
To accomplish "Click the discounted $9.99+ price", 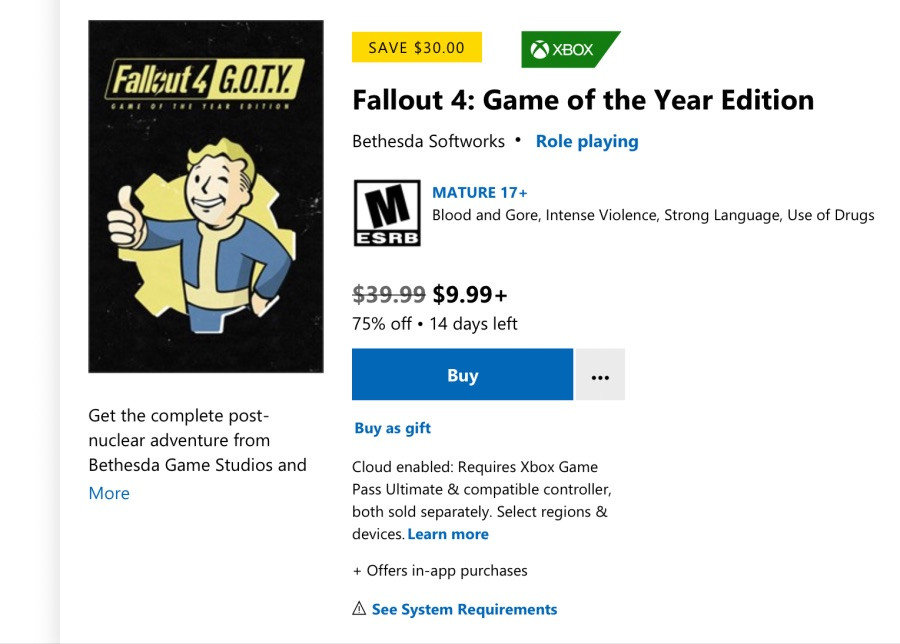I will tap(470, 294).
